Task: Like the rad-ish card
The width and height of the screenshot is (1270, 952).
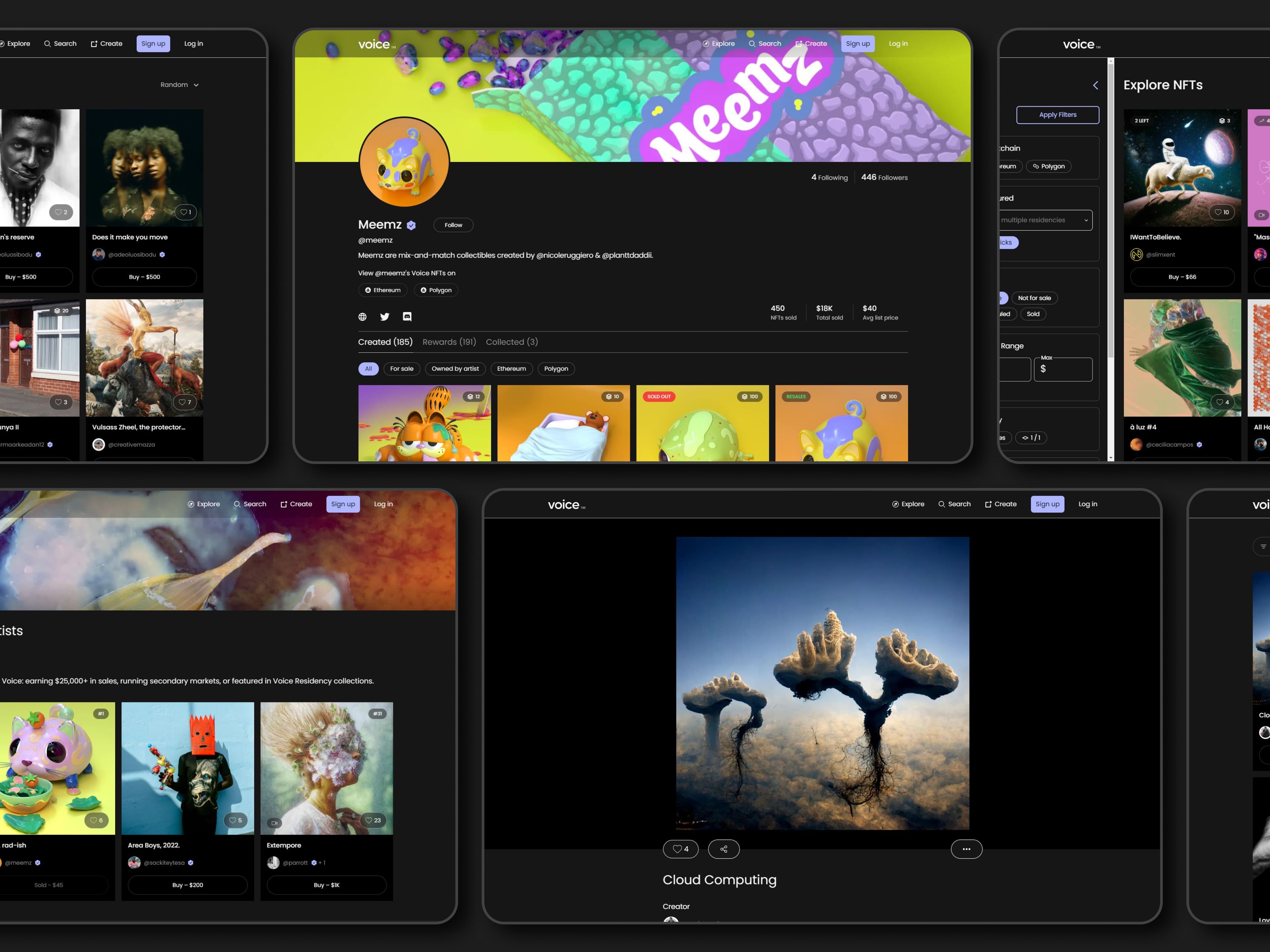Action: coord(97,820)
